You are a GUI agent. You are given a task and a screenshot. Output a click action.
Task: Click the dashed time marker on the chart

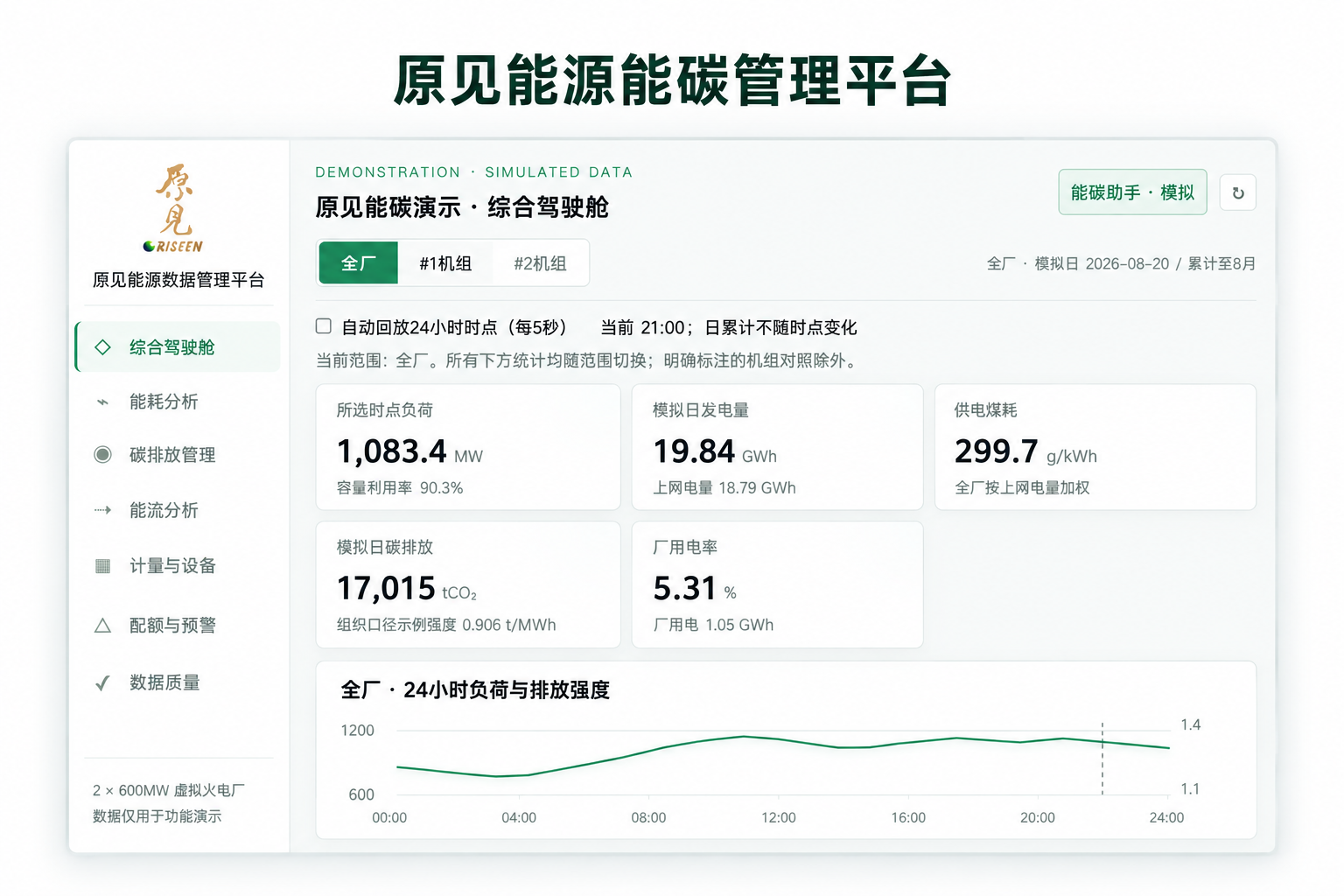[1102, 759]
